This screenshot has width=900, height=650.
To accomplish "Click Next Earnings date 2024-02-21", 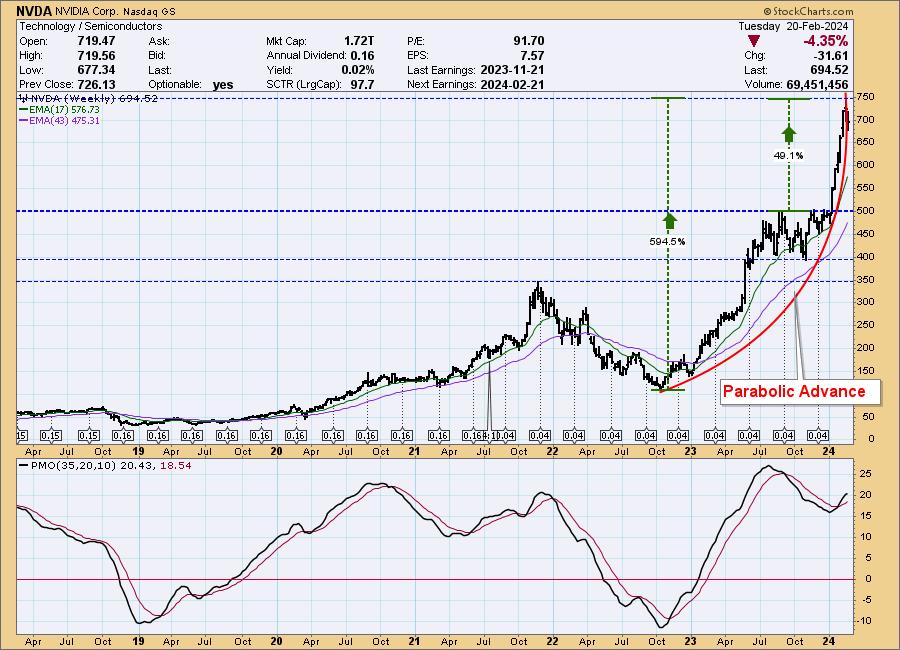I will 512,84.
